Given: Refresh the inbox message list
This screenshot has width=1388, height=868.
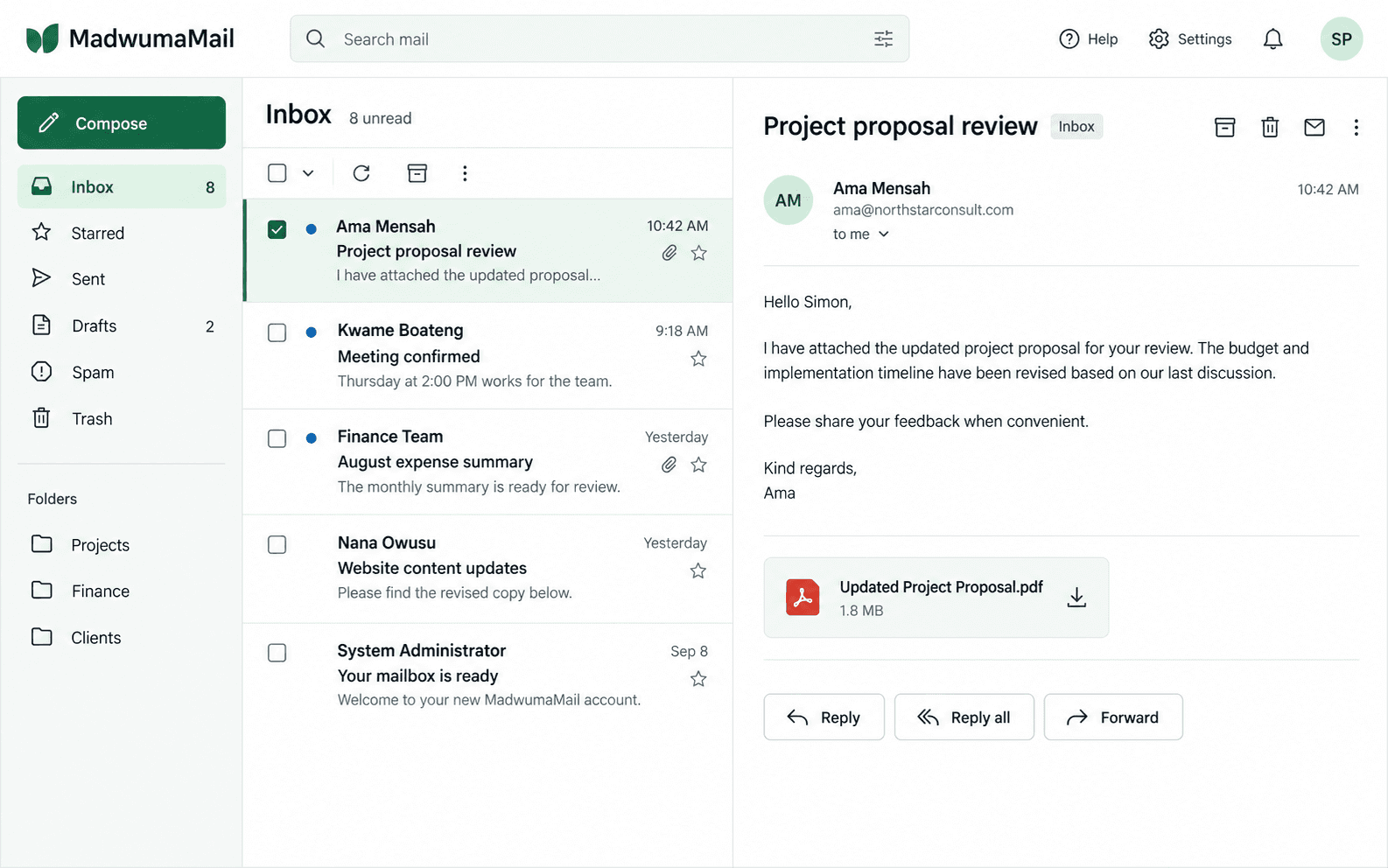Looking at the screenshot, I should pos(361,173).
